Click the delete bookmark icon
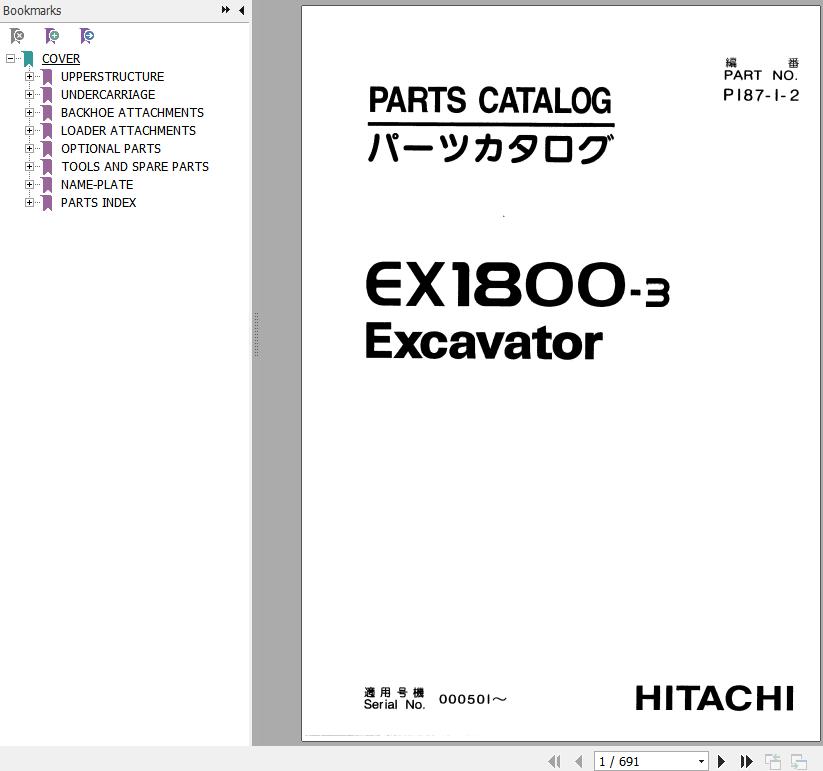Screen dimensions: 823x771 [17, 36]
